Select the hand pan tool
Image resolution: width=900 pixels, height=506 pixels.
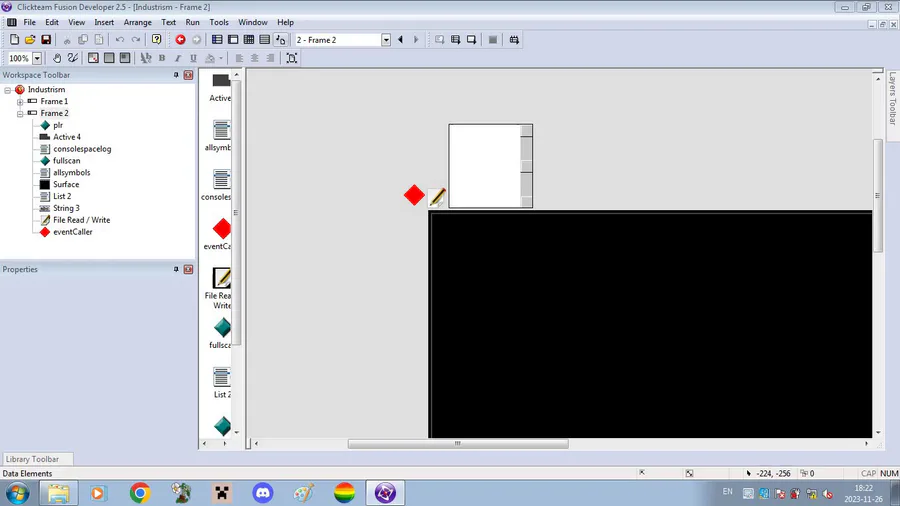tap(57, 58)
